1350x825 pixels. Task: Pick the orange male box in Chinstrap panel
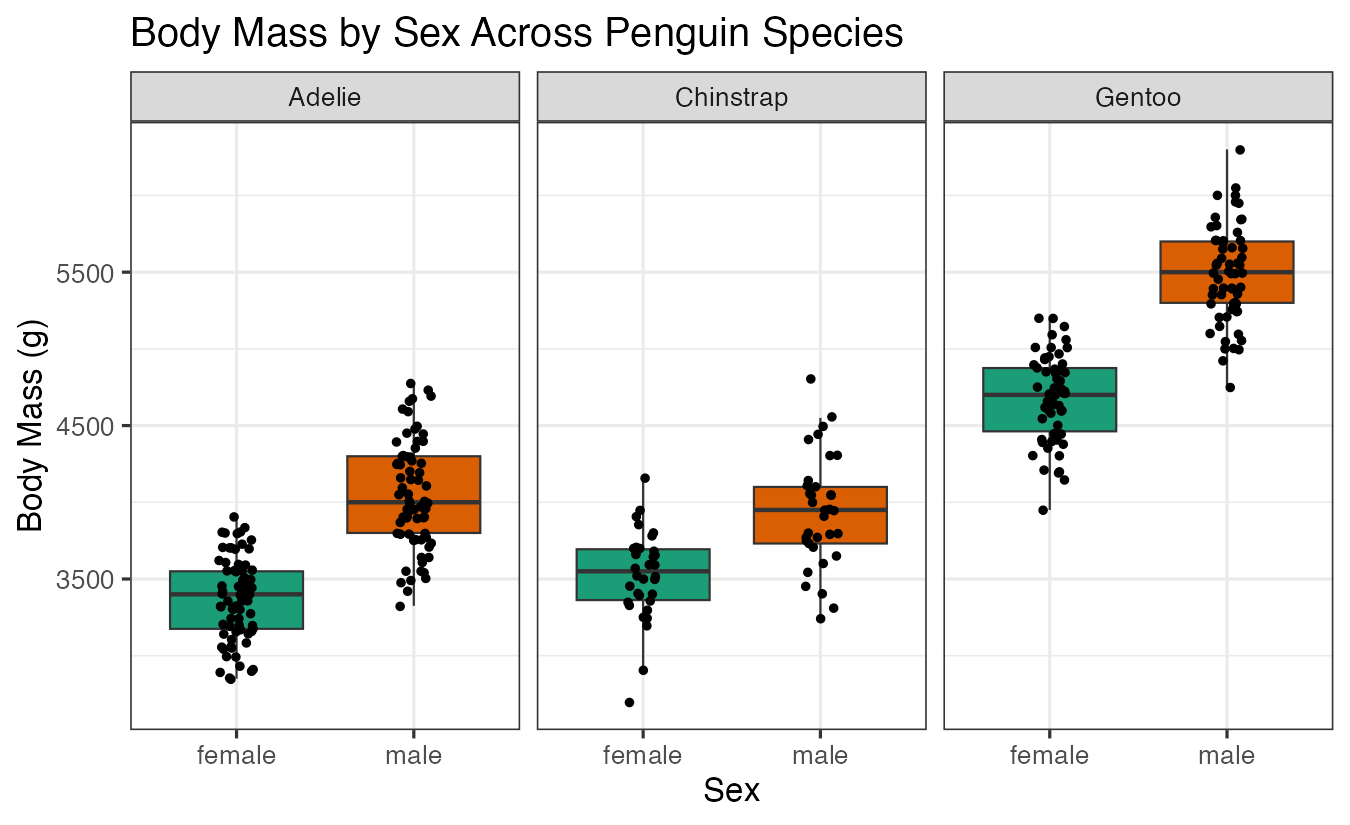pyautogui.click(x=821, y=515)
